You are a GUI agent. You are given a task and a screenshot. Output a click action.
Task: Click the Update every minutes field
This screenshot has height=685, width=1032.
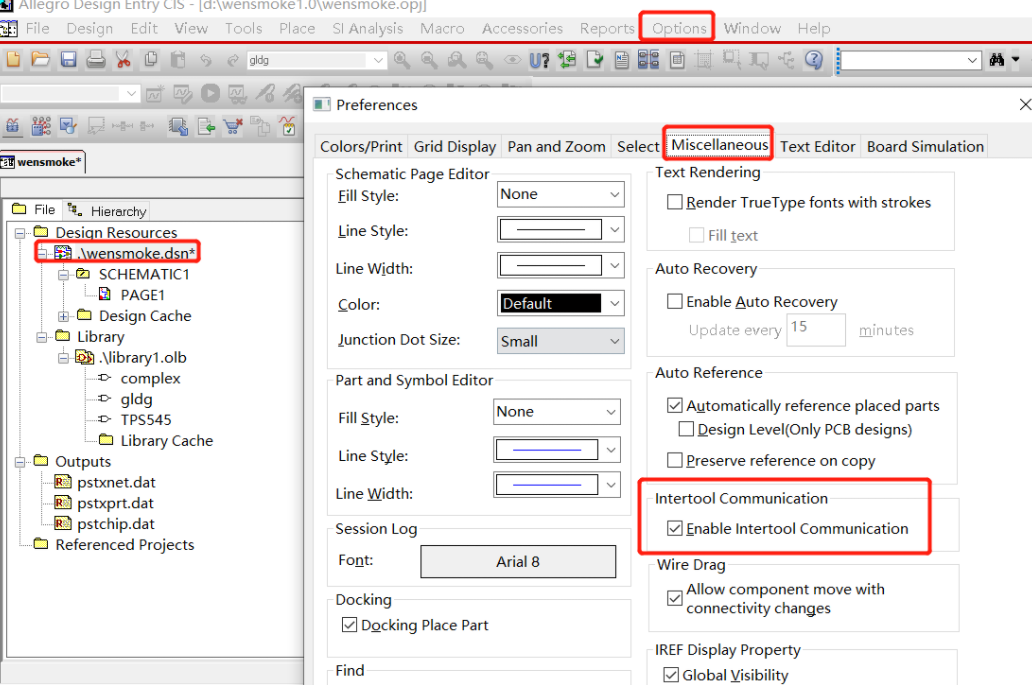[816, 329]
